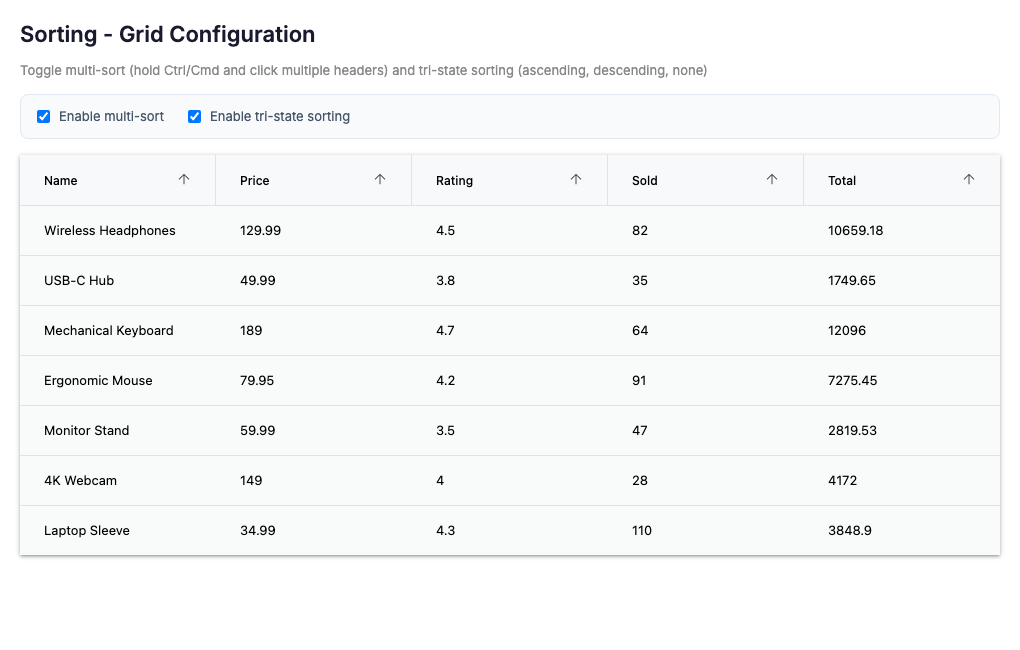Select the Laptop Sleeve row name cell
The image size is (1020, 650).
click(x=87, y=531)
